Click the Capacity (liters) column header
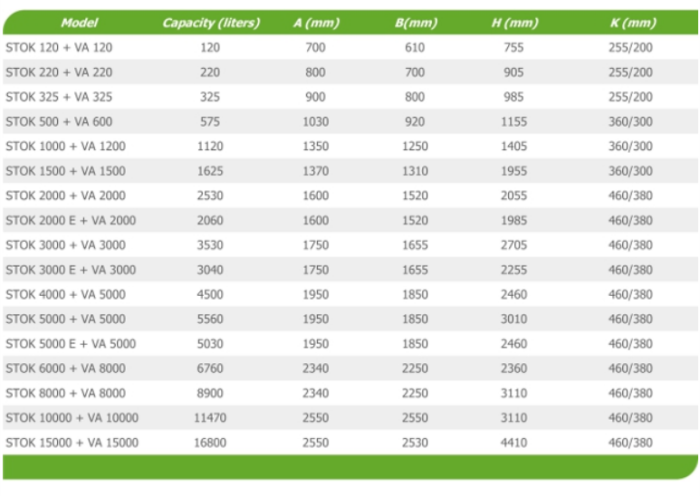The image size is (700, 496). click(211, 22)
